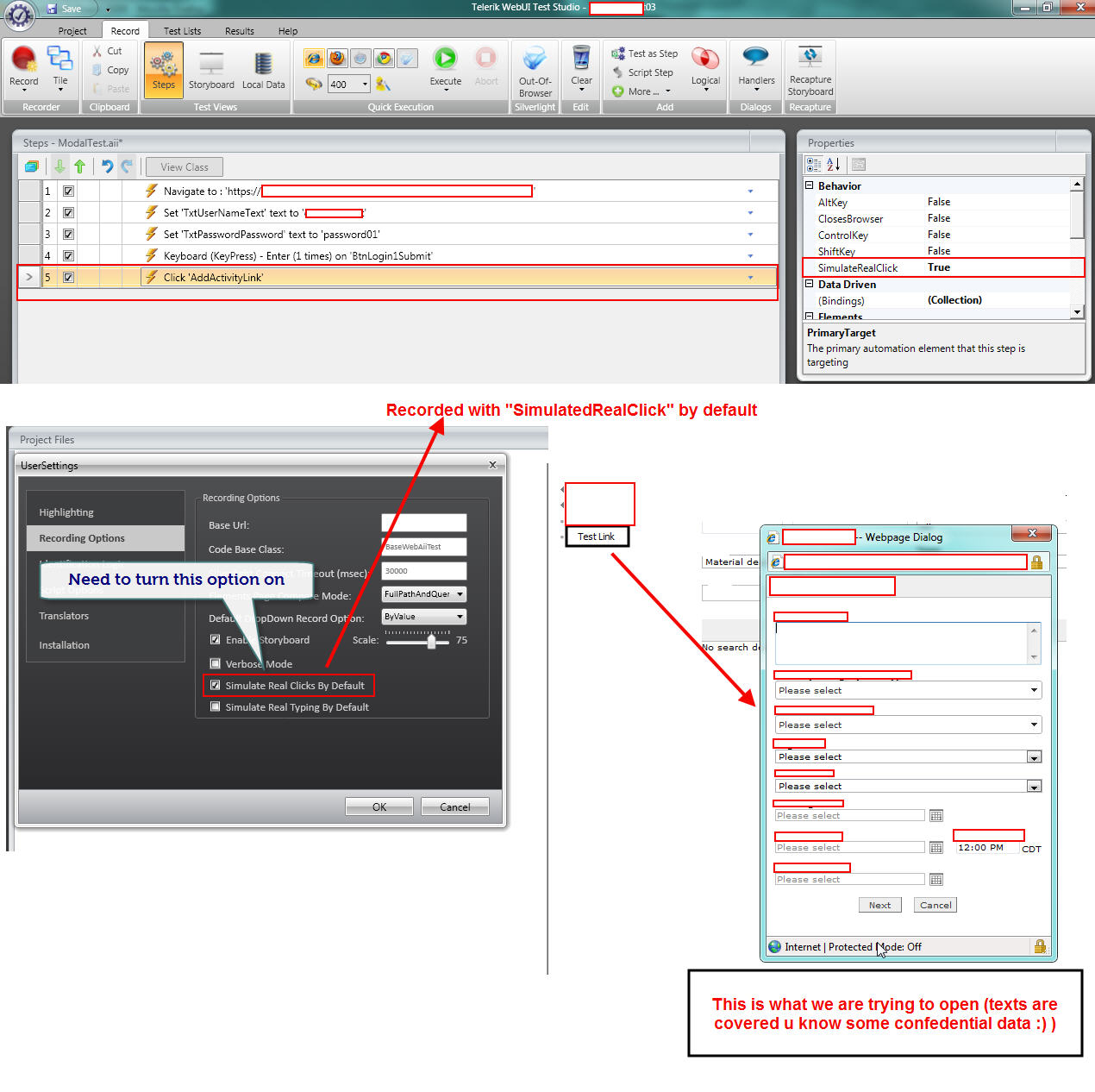1095x1092 pixels.
Task: Uncheck Simulate Real Clicks By Default
Action: (x=216, y=686)
